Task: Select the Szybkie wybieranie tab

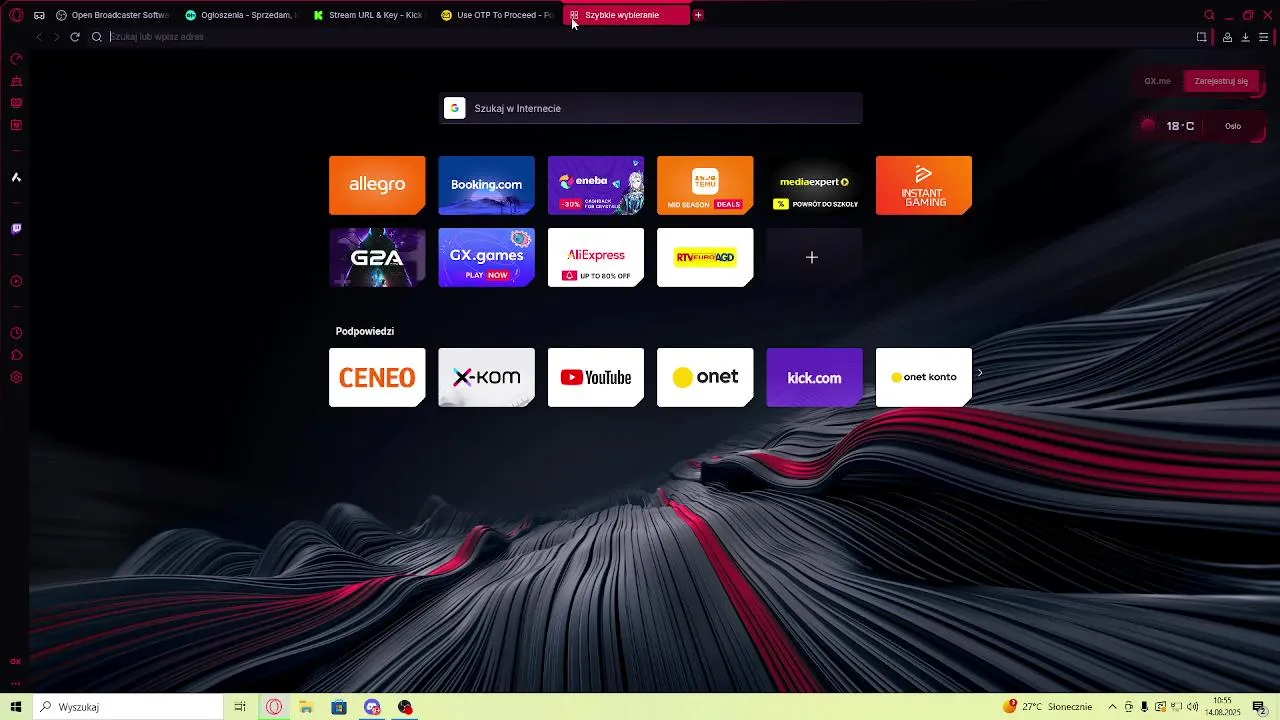Action: pos(626,15)
